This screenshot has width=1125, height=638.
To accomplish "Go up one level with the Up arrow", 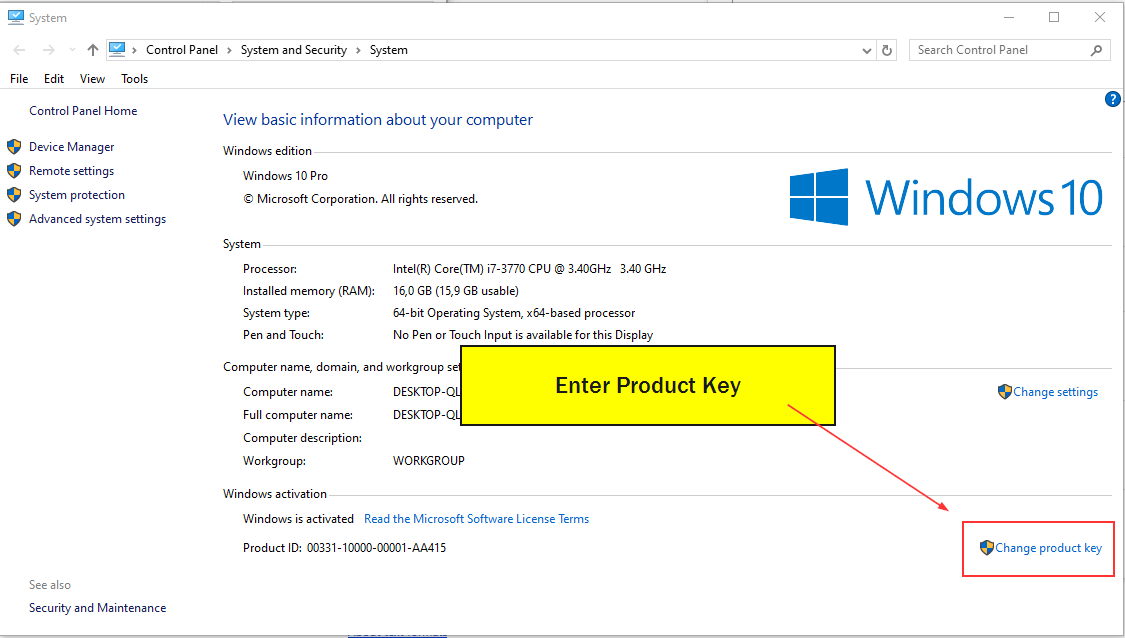I will click(x=93, y=50).
